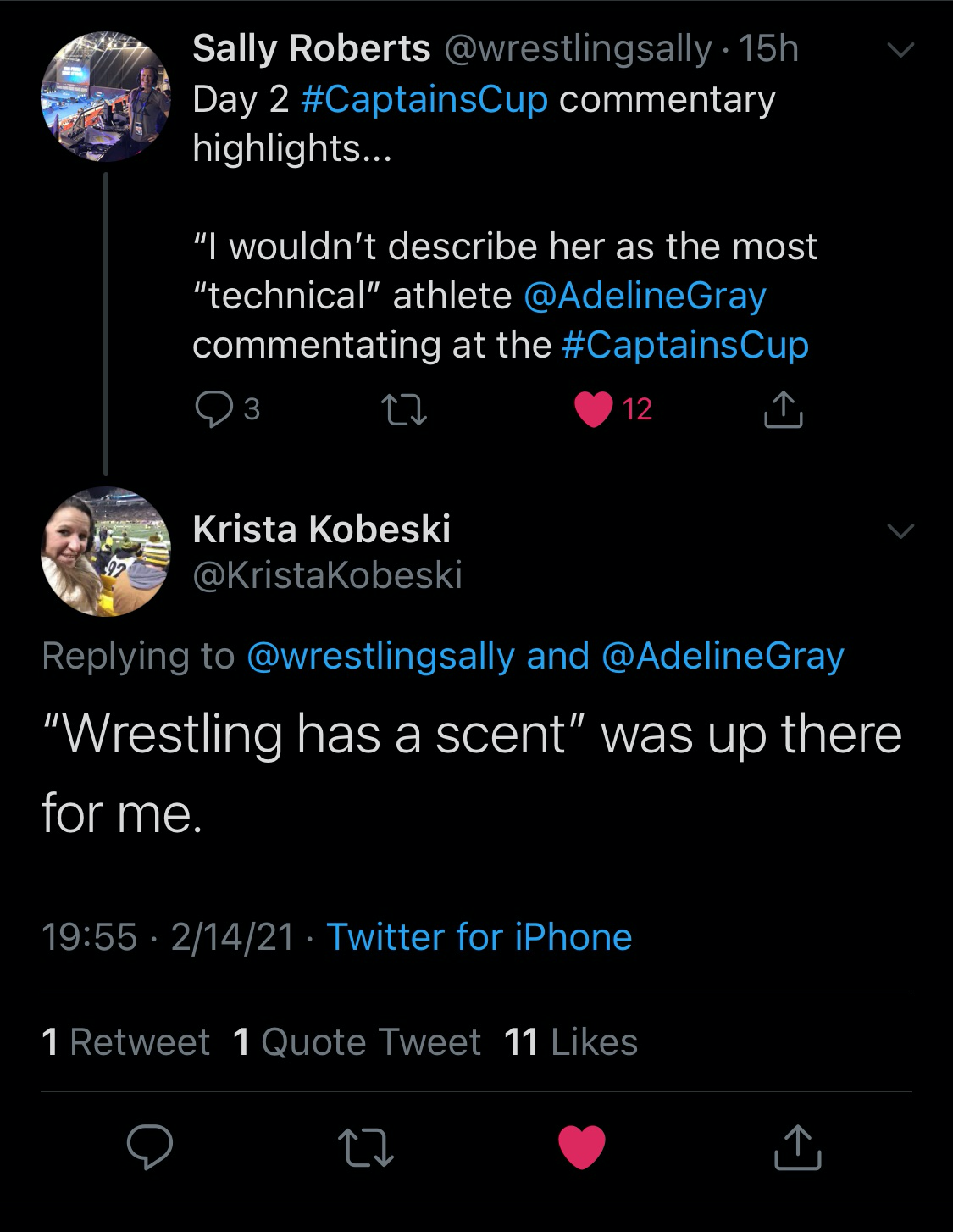Image resolution: width=953 pixels, height=1232 pixels.
Task: Reply to Sally Roberts' tweet
Action: click(214, 409)
